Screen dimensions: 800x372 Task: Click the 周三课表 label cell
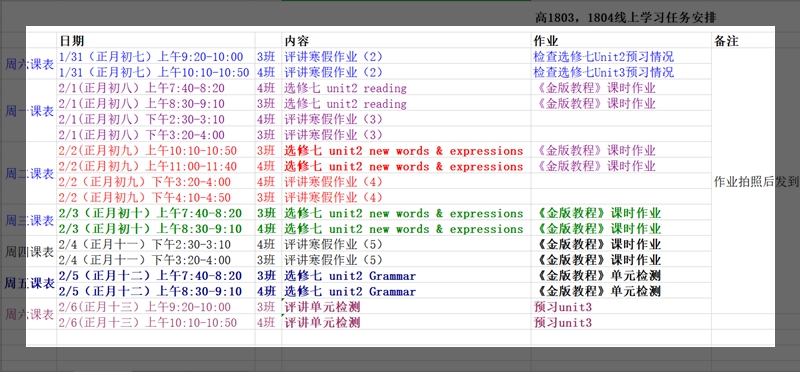click(x=30, y=221)
